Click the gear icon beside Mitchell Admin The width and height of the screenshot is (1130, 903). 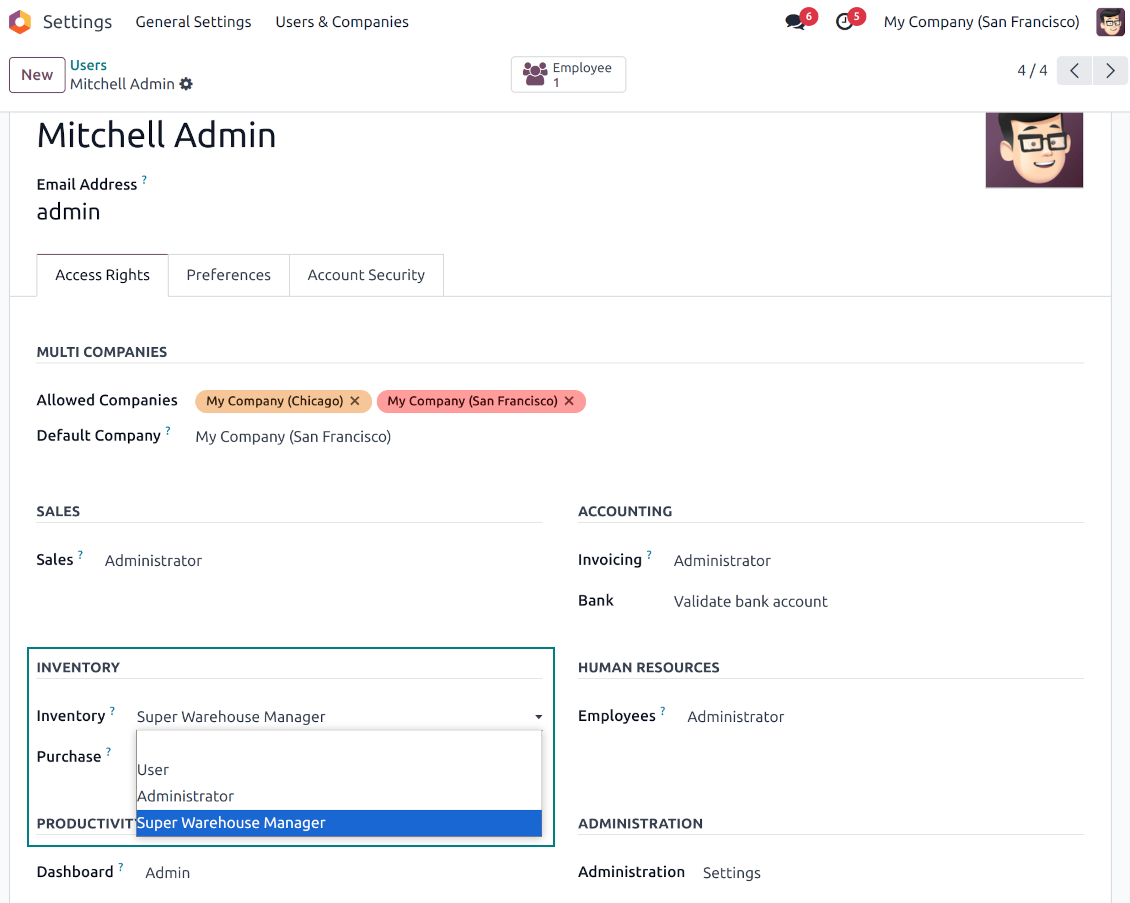186,84
